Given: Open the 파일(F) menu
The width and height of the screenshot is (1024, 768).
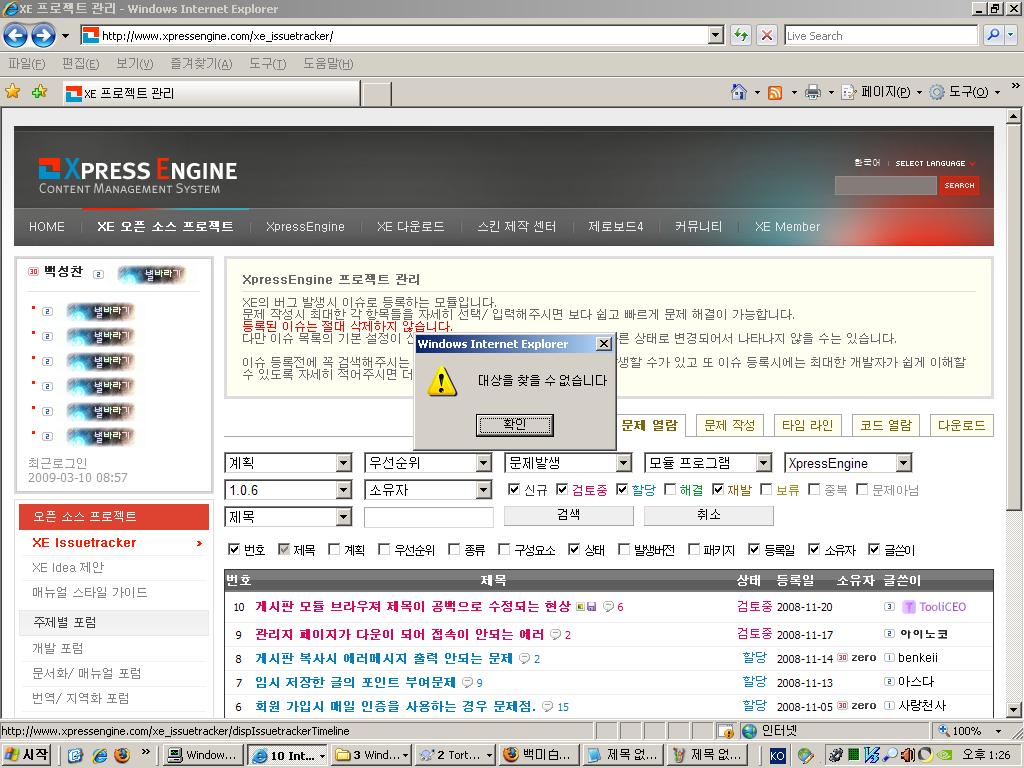Looking at the screenshot, I should coord(26,63).
